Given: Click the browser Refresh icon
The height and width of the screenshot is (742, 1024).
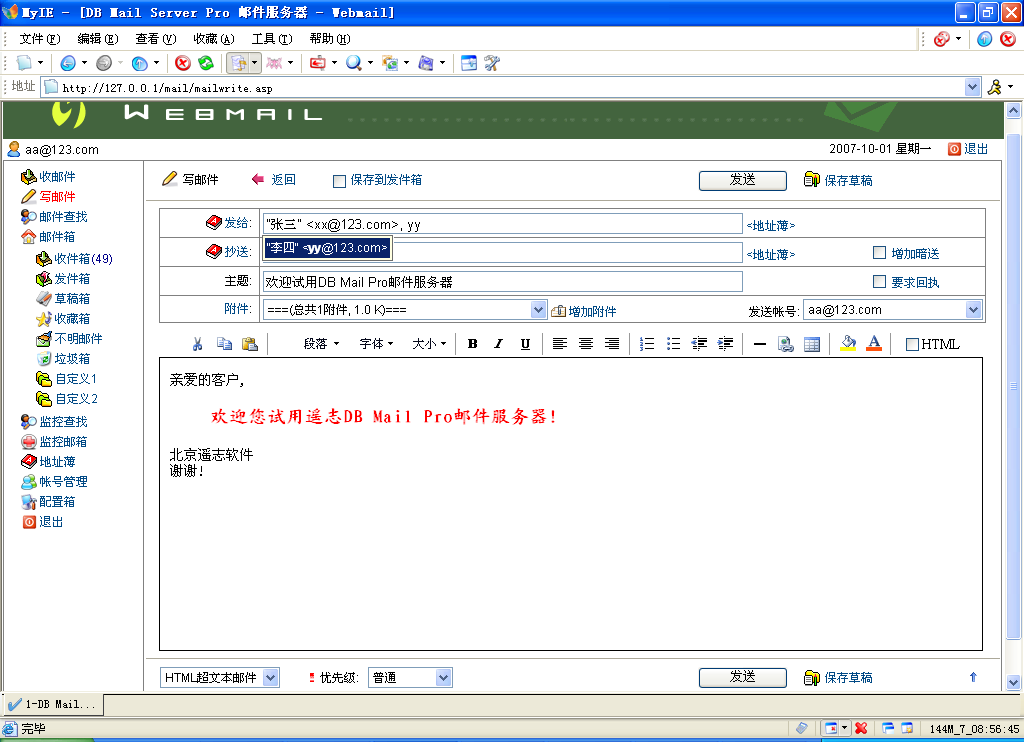Looking at the screenshot, I should click(206, 63).
